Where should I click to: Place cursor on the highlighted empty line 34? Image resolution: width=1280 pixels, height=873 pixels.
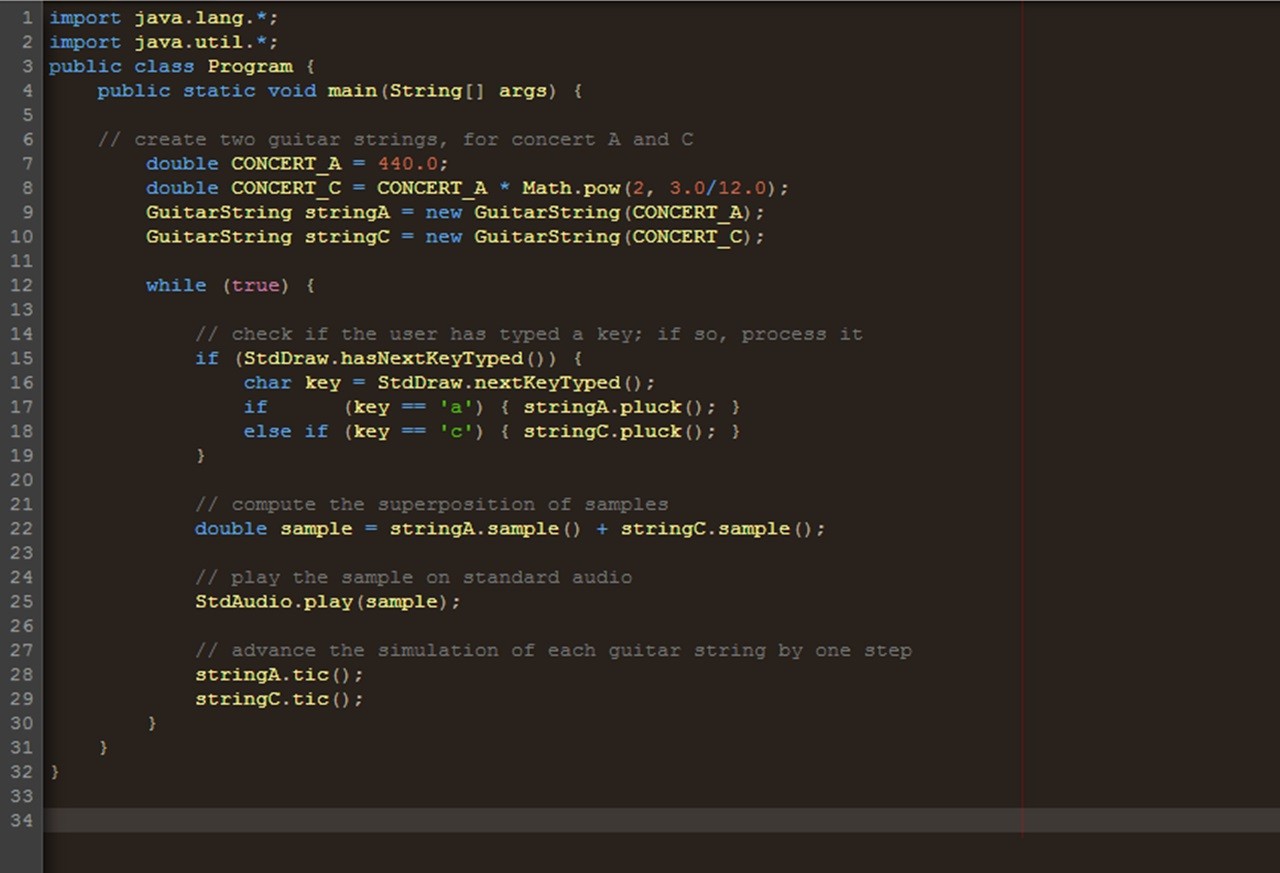(500, 820)
